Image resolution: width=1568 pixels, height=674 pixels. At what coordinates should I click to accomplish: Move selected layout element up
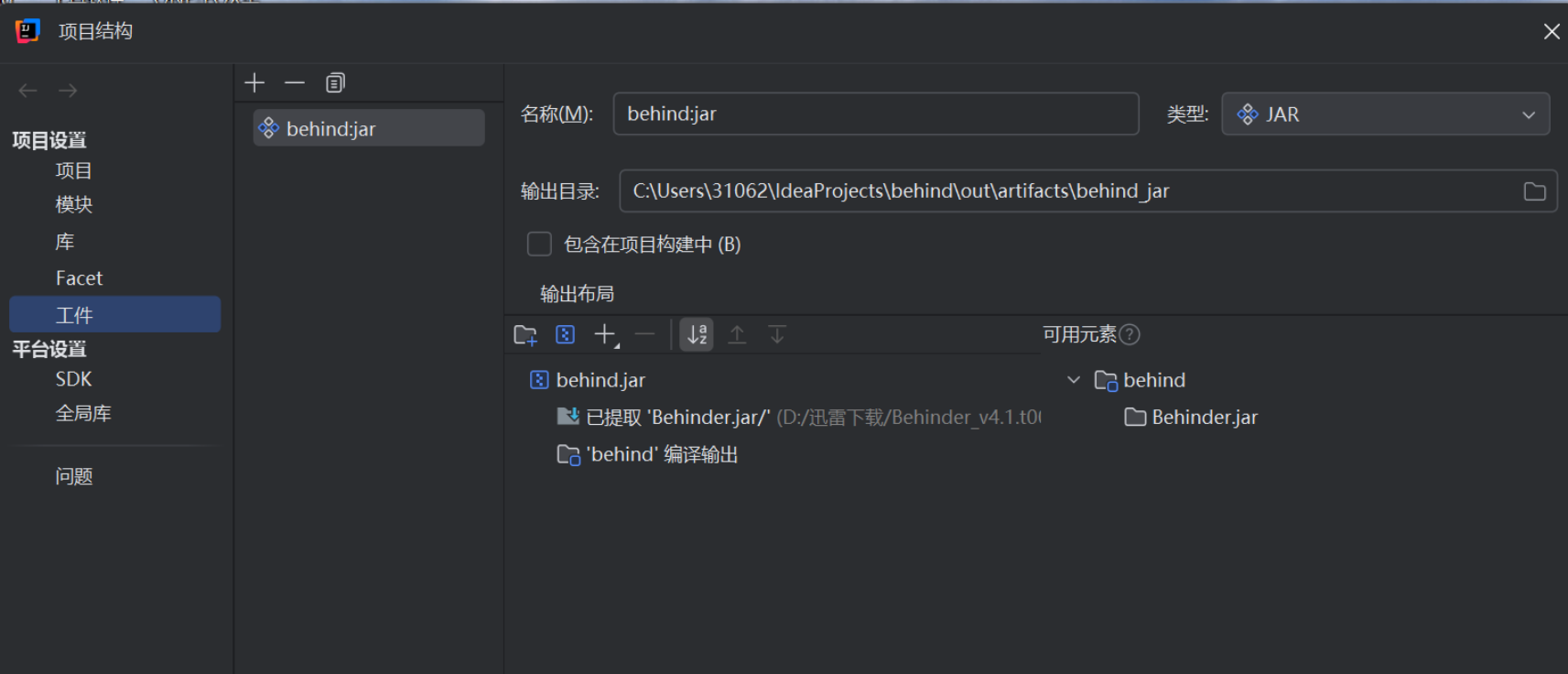pos(737,335)
